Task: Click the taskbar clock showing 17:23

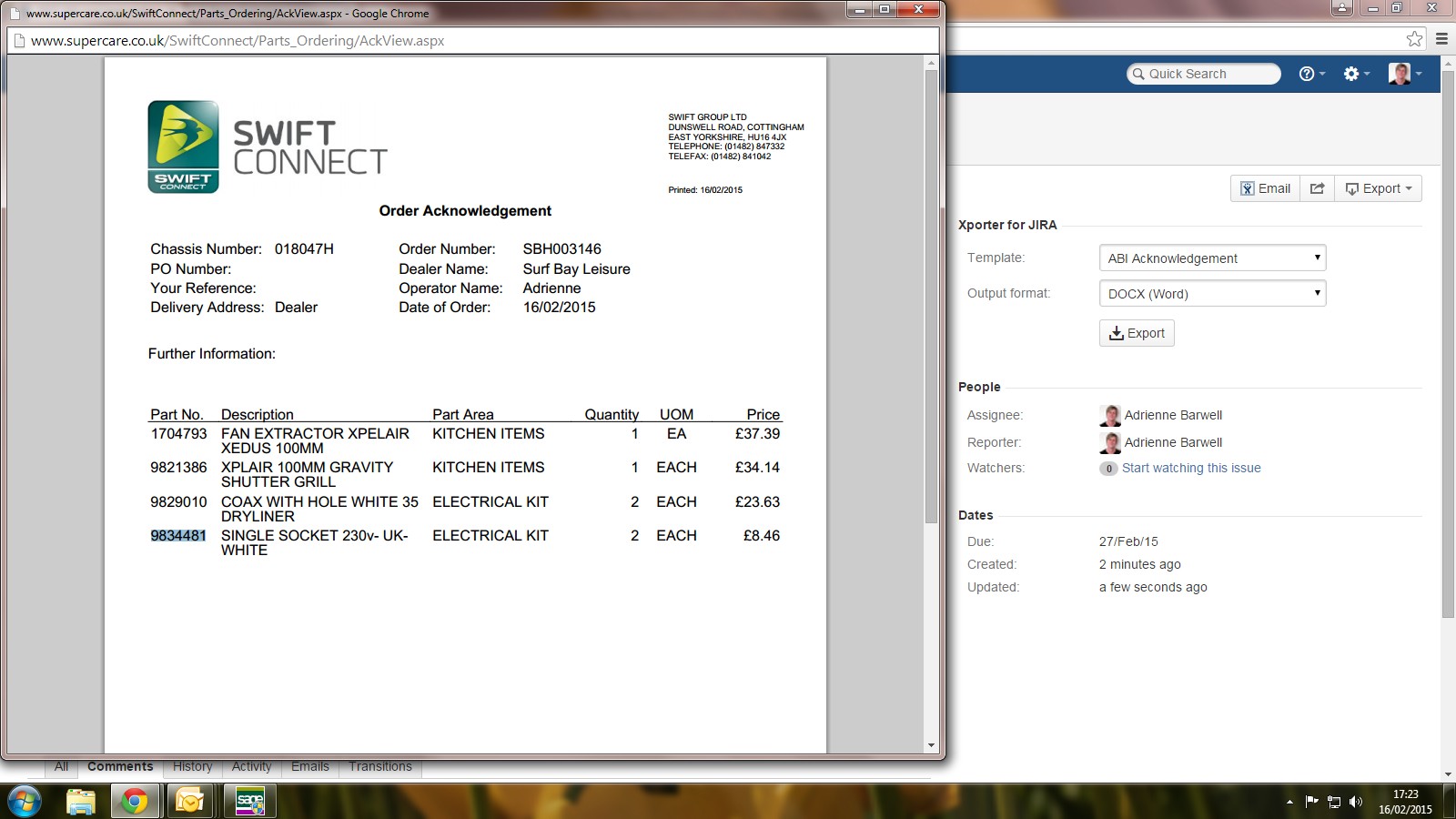Action: point(1405,794)
